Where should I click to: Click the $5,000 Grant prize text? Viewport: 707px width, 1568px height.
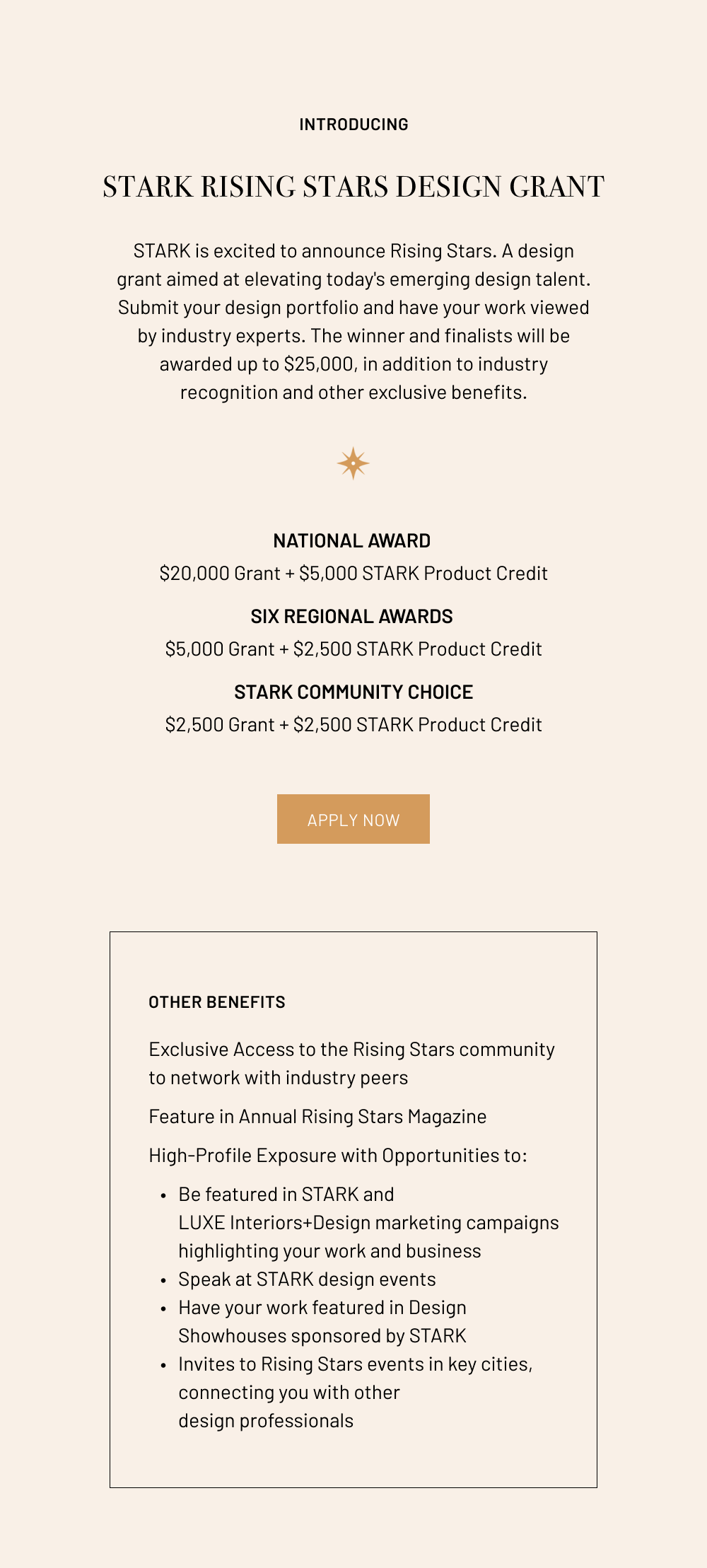(353, 649)
